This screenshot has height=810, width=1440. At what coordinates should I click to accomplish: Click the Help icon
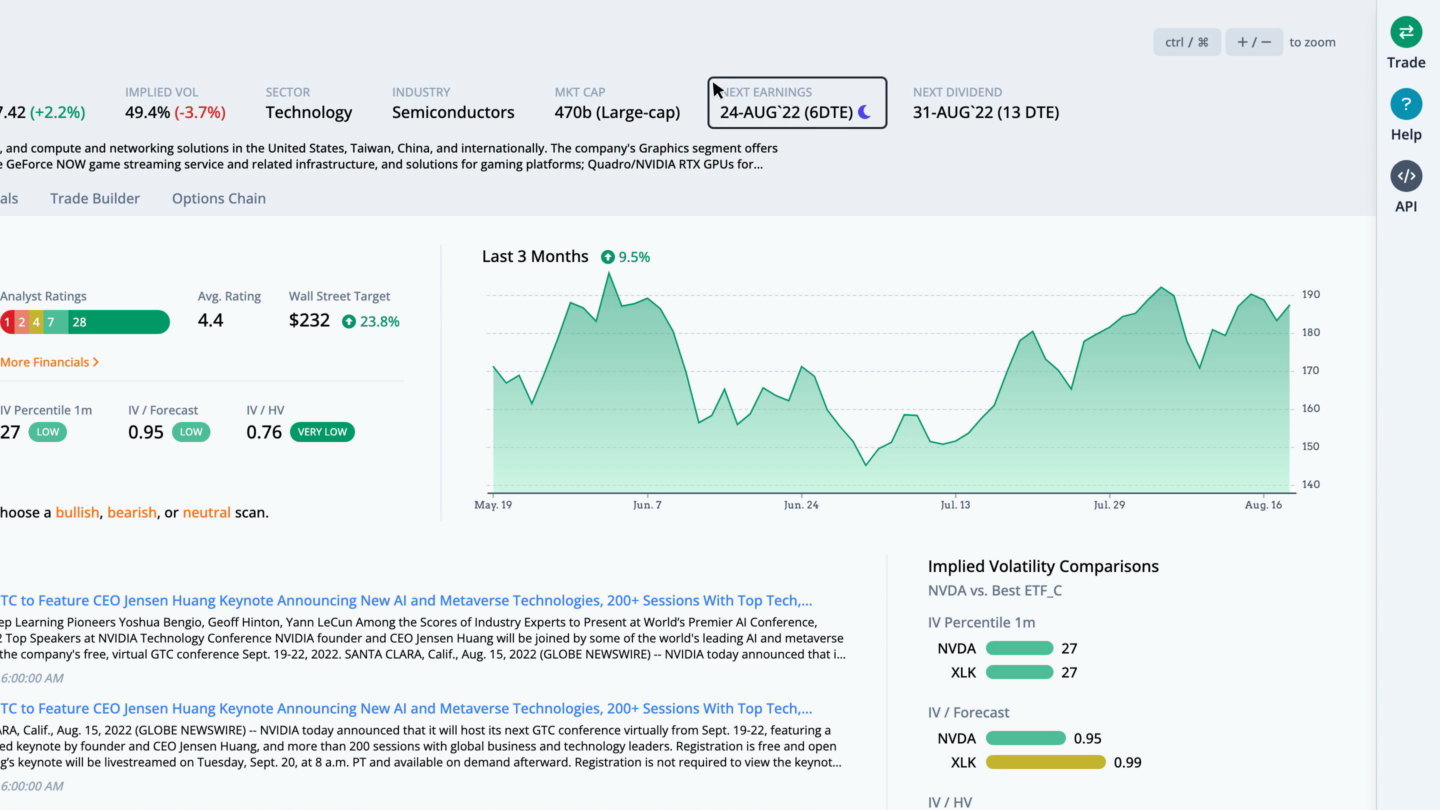click(x=1406, y=104)
